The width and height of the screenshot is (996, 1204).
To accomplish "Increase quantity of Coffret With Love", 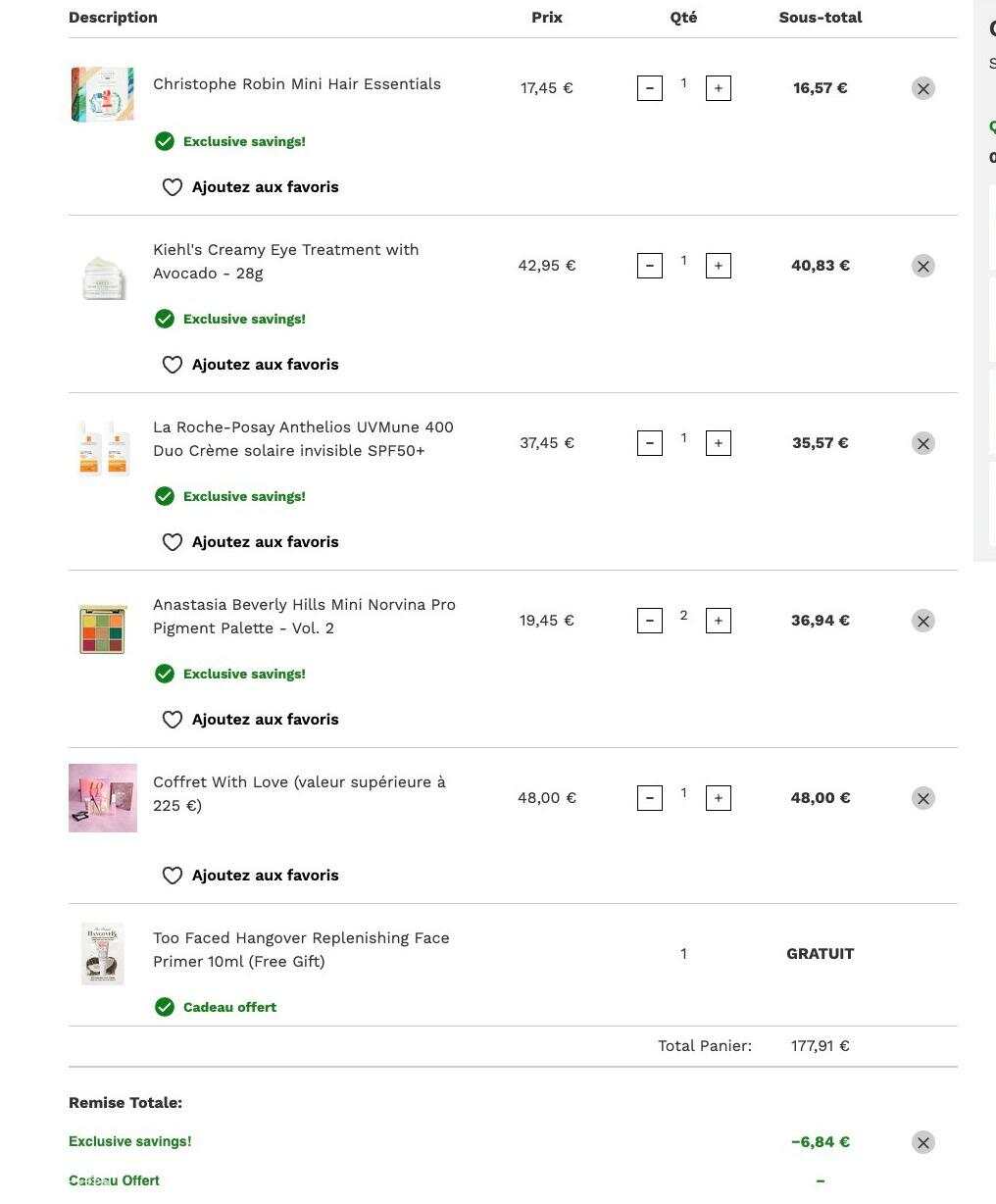I will tap(719, 798).
